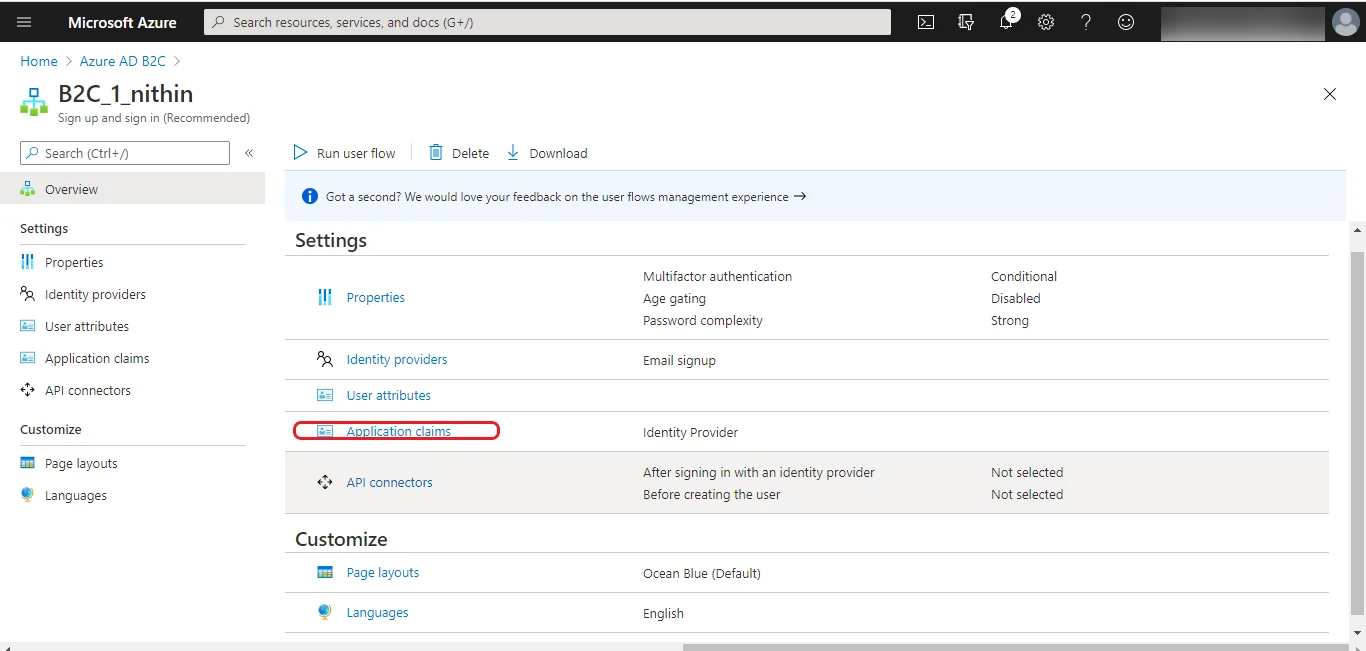Navigate to Home via breadcrumb

[39, 61]
